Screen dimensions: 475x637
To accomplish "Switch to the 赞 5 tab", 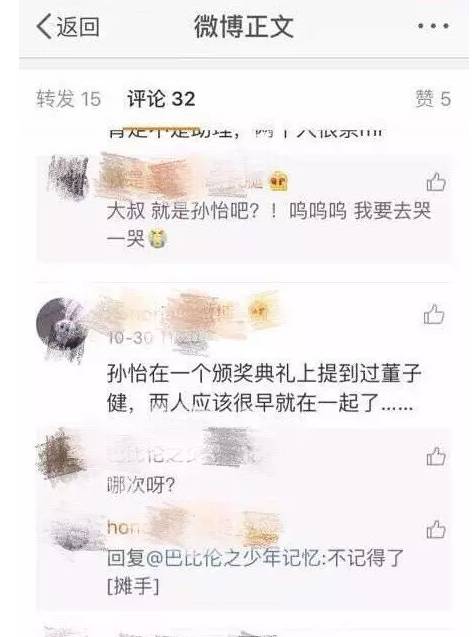I will click(x=433, y=99).
